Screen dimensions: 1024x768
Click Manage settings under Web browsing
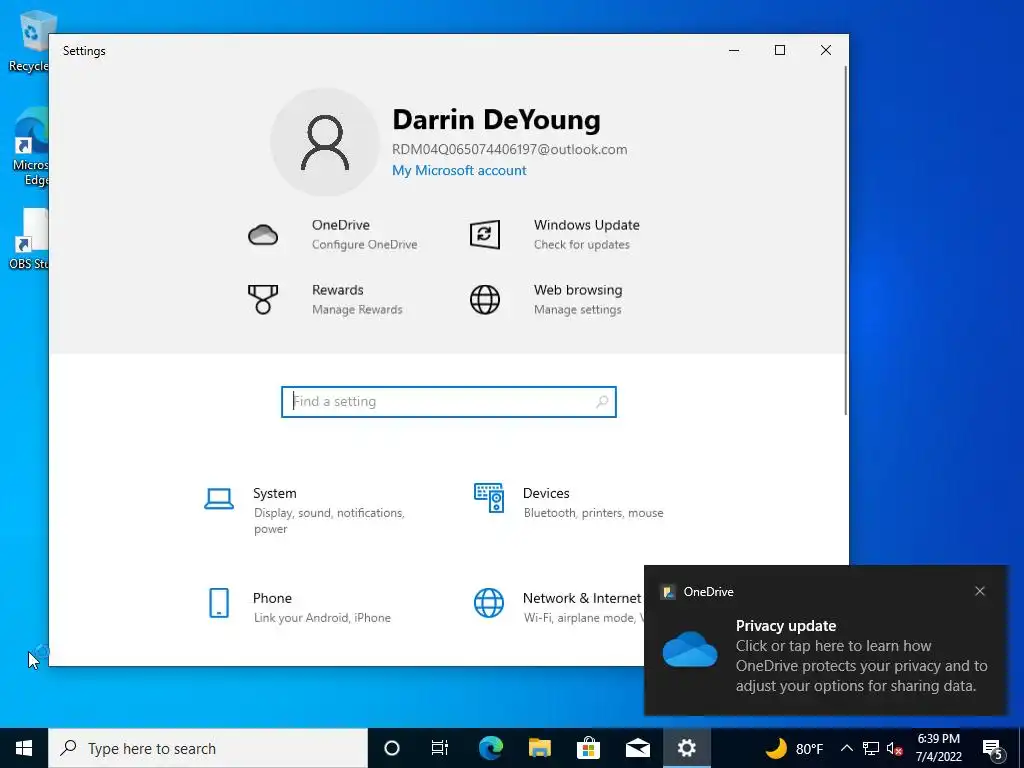(577, 310)
